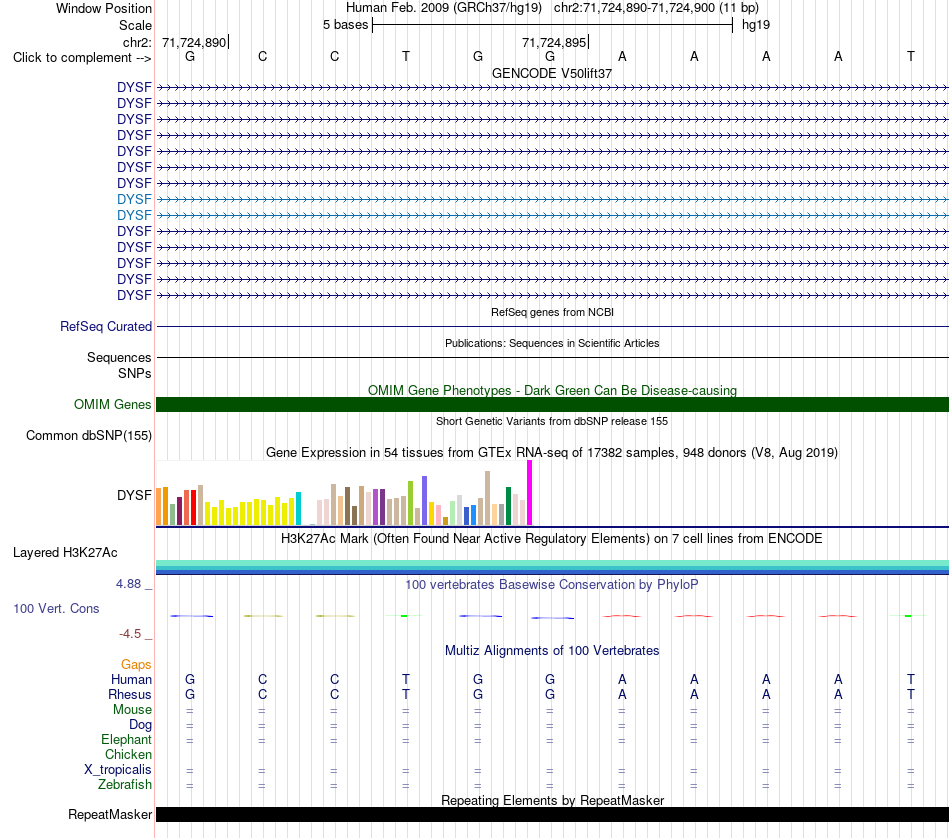Click the hg19 label beside the scale bar
The height and width of the screenshot is (838, 950).
click(x=756, y=25)
